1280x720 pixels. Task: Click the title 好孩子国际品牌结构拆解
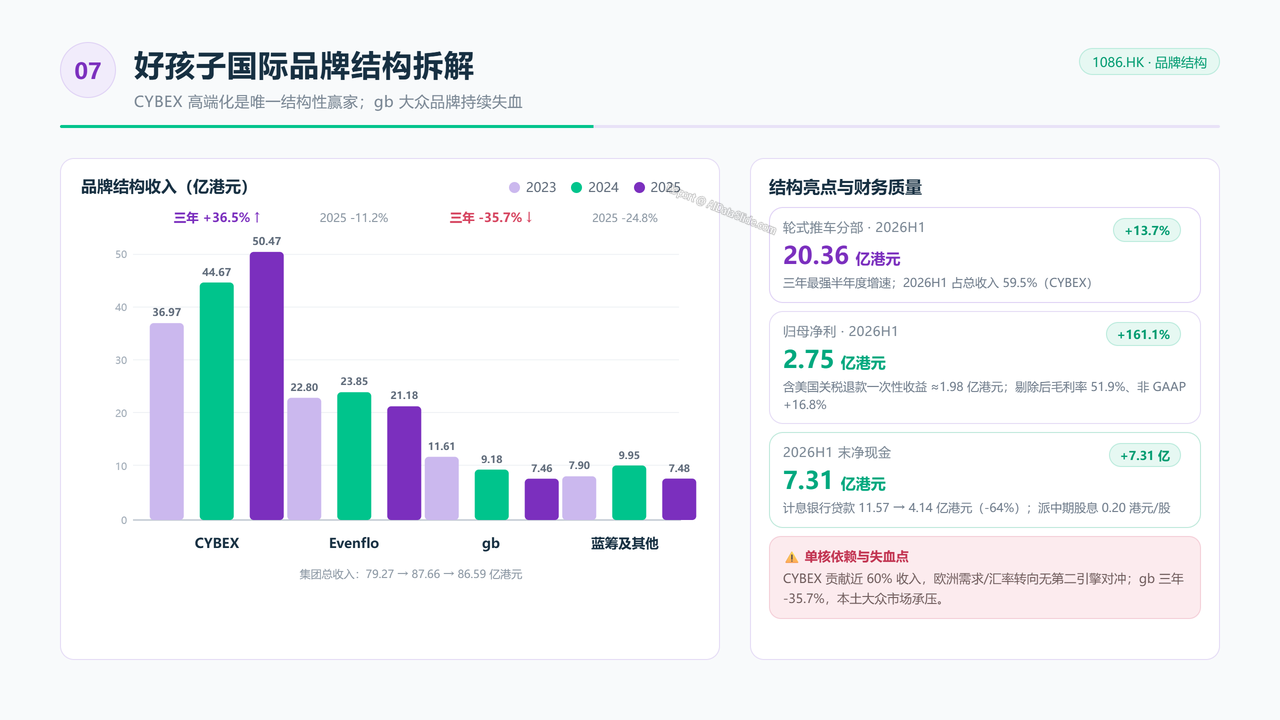click(304, 66)
